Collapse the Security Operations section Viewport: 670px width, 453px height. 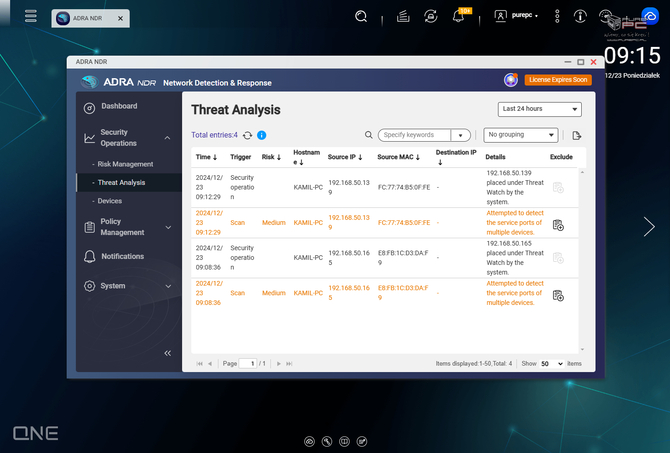[168, 138]
